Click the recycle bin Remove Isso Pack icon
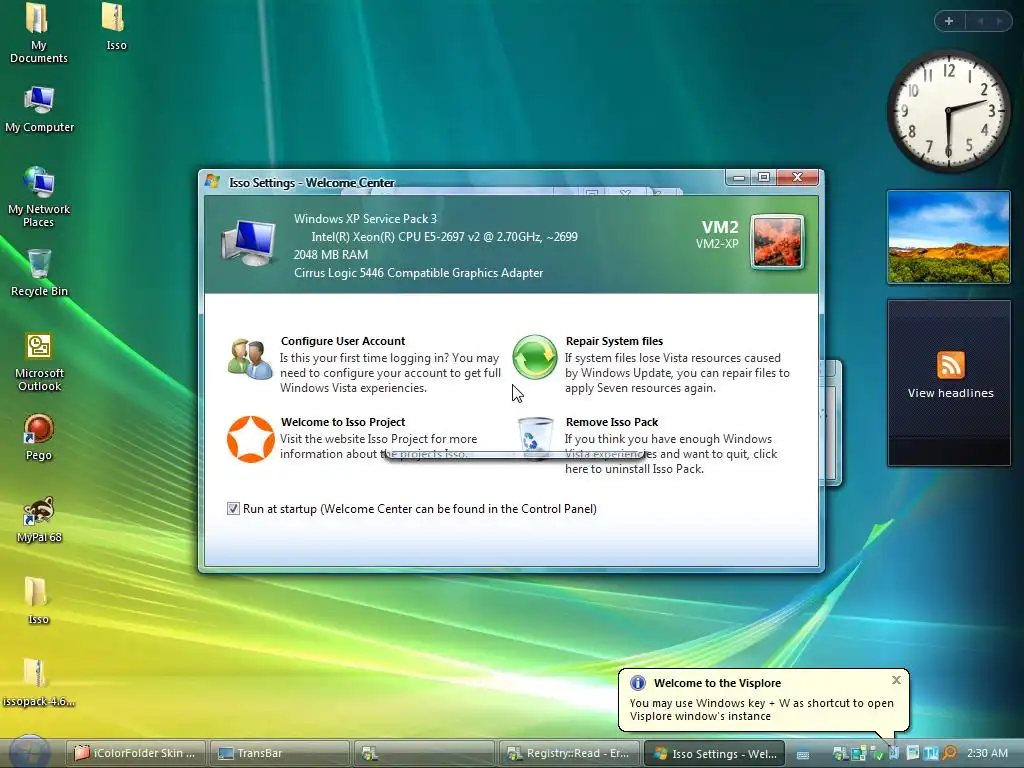Screen dimensions: 1024x768 point(535,438)
